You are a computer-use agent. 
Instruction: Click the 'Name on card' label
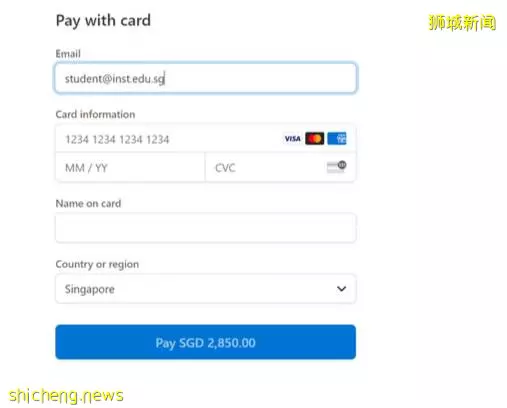pyautogui.click(x=88, y=203)
